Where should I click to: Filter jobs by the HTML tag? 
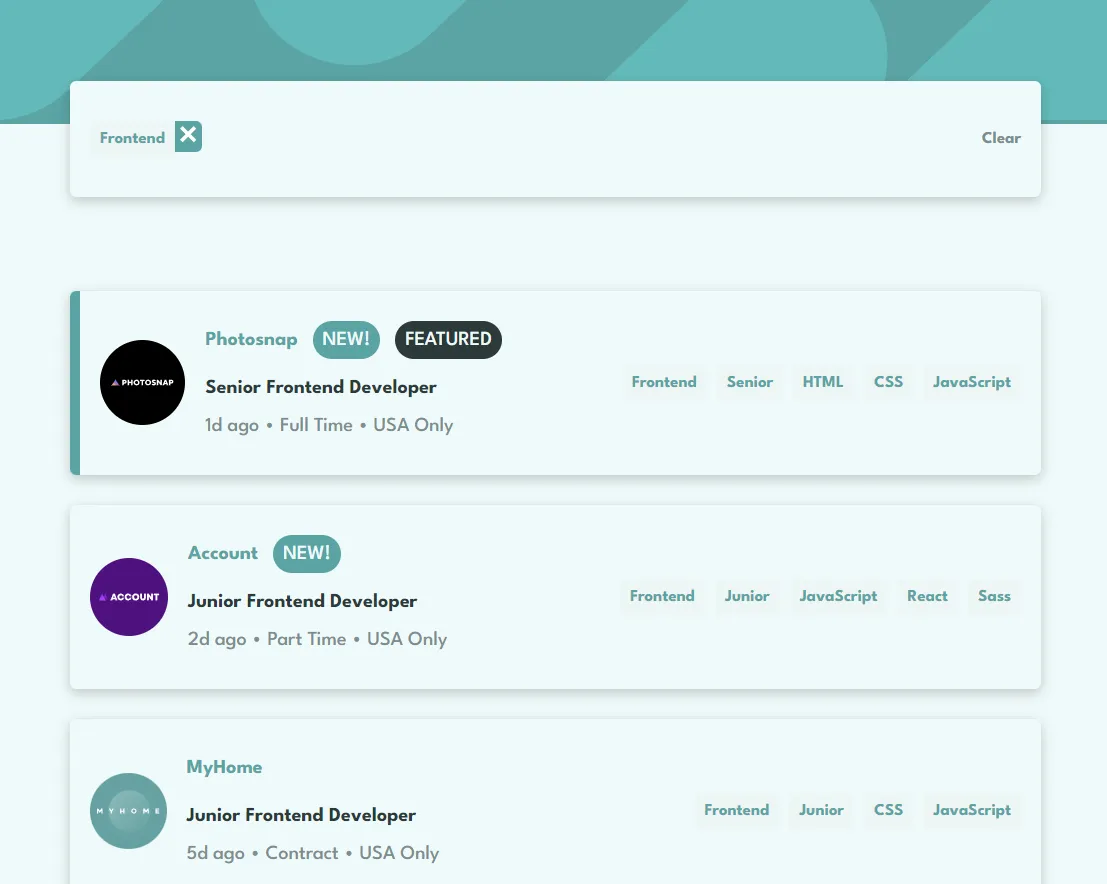(x=822, y=382)
